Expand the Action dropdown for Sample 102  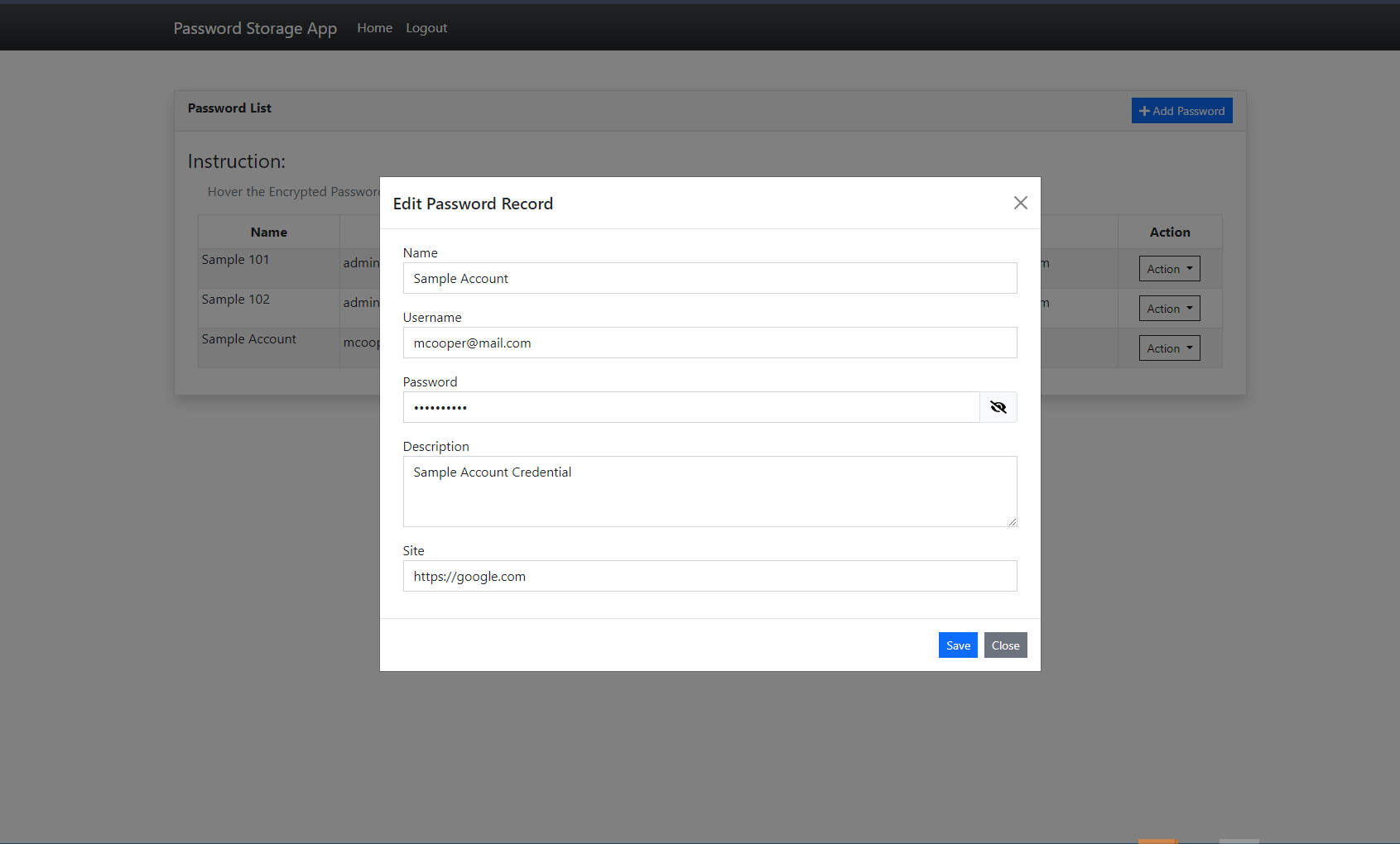tap(1169, 308)
